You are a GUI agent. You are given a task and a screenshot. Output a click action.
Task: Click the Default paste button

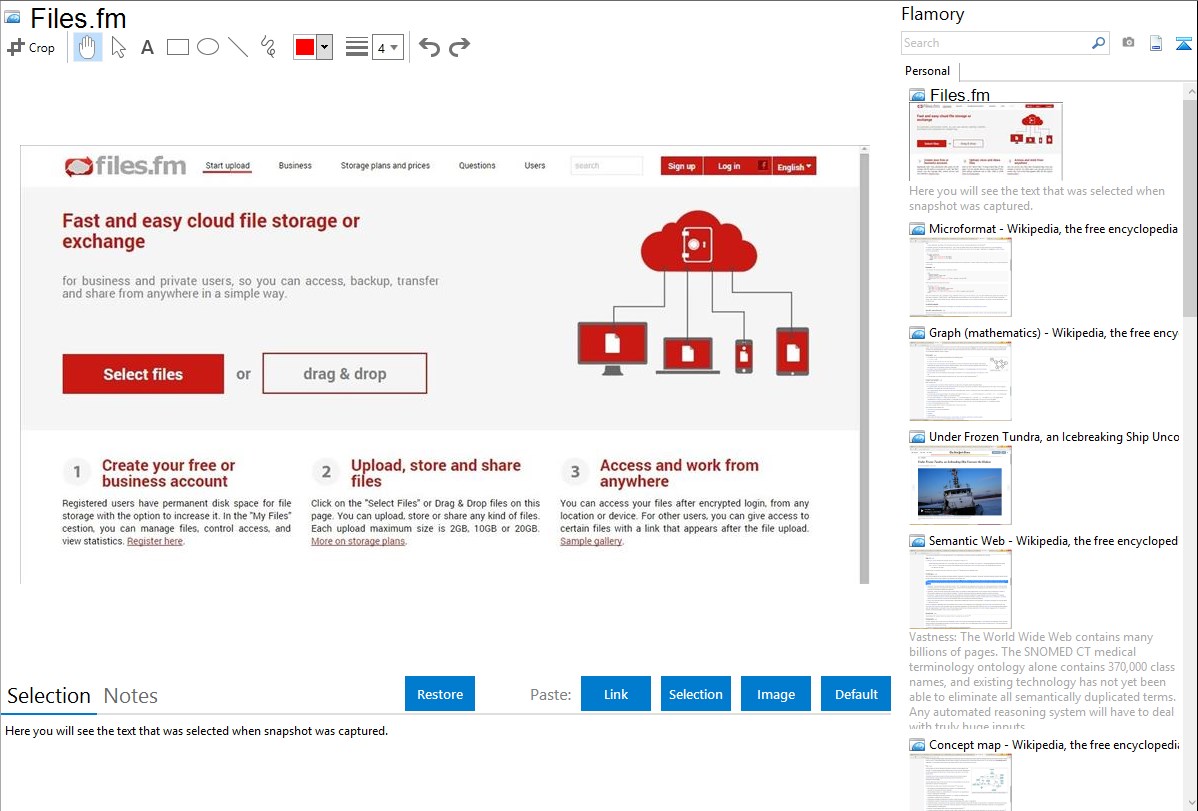pyautogui.click(x=856, y=694)
